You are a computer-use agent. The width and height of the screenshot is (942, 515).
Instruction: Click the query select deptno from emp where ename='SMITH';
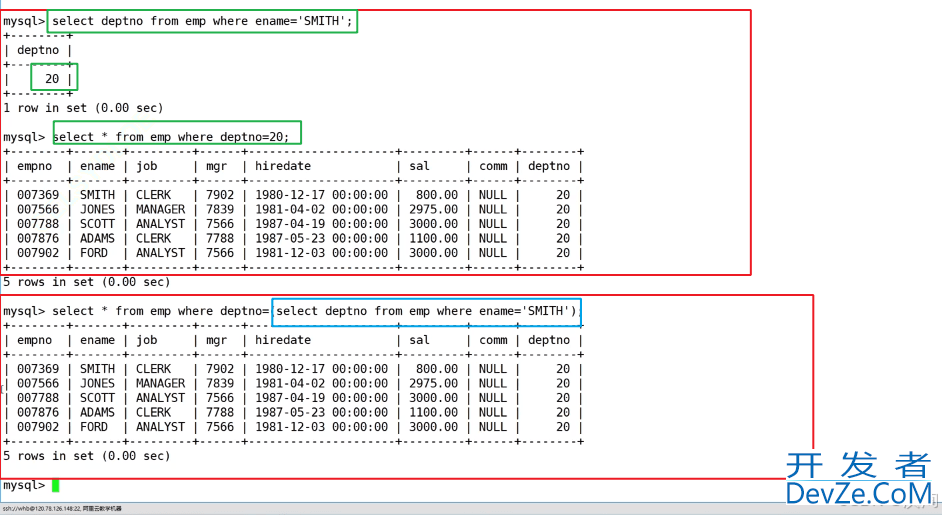click(202, 21)
